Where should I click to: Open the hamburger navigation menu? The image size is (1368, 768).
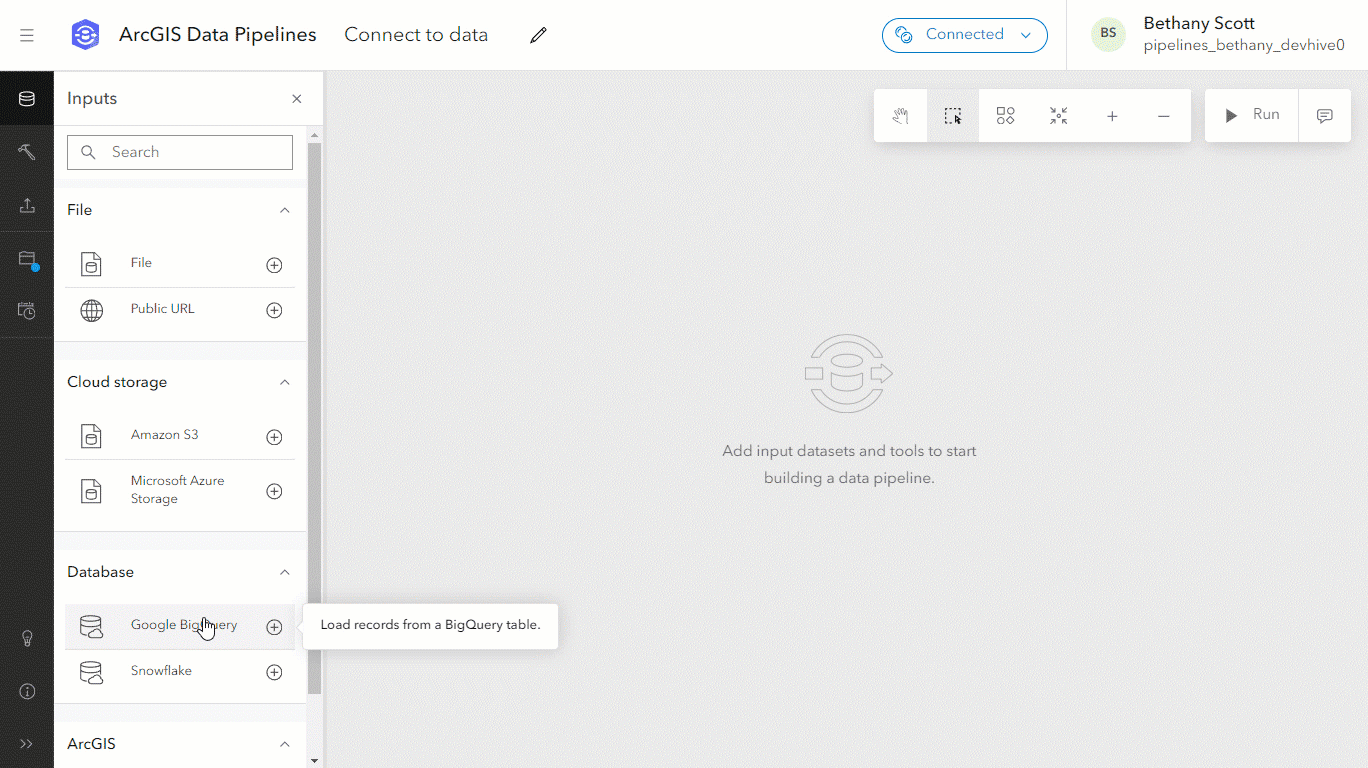(x=27, y=35)
